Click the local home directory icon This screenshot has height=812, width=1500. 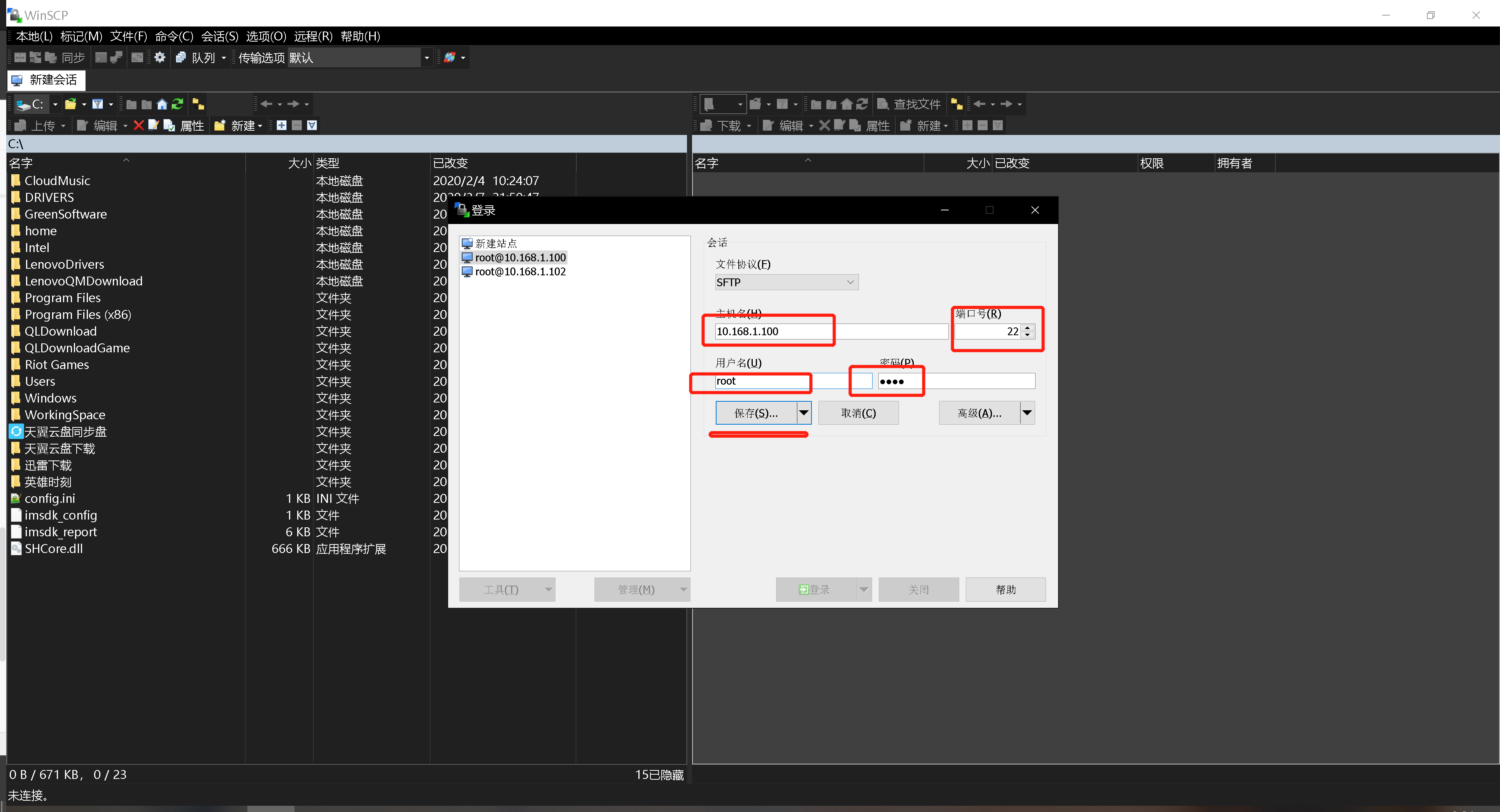coord(162,104)
